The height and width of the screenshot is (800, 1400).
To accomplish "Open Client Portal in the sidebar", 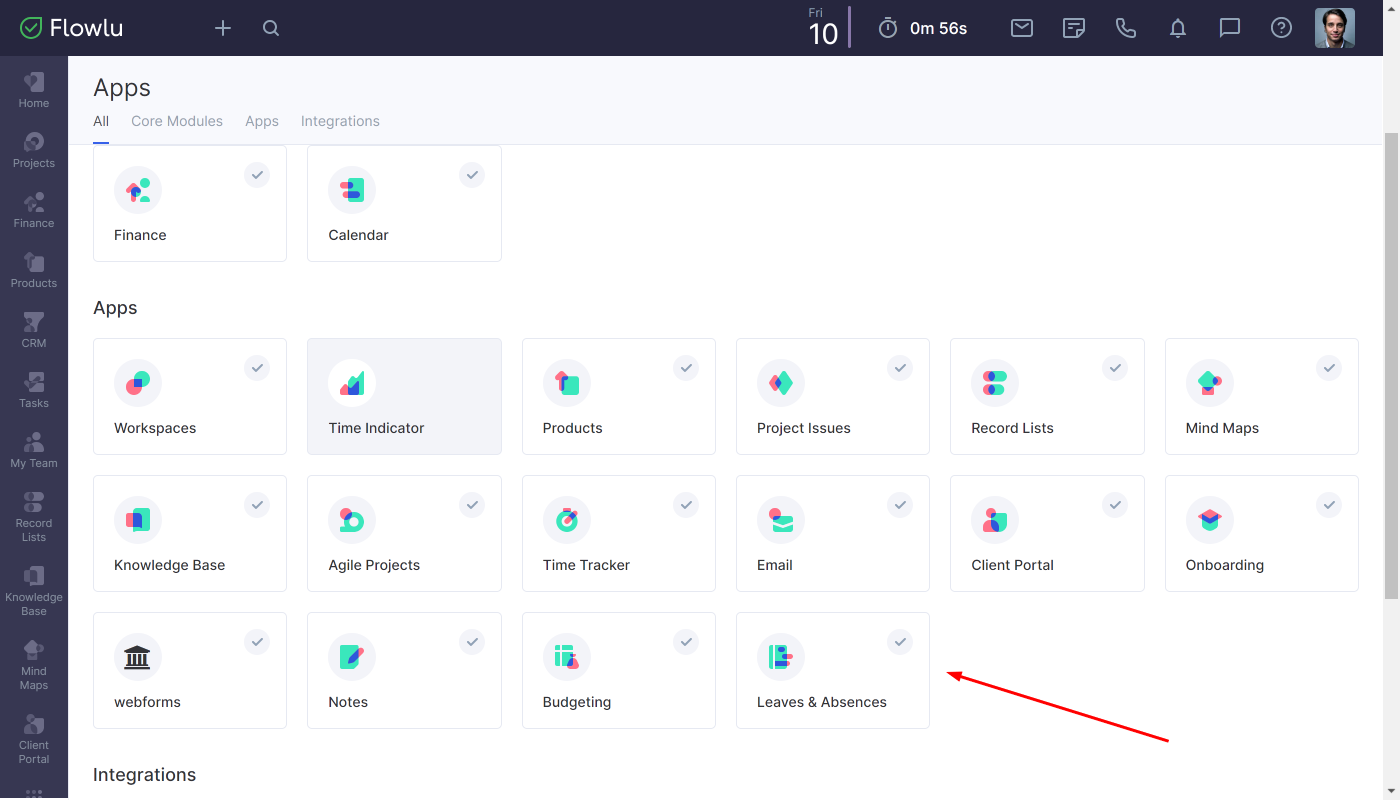I will click(34, 738).
